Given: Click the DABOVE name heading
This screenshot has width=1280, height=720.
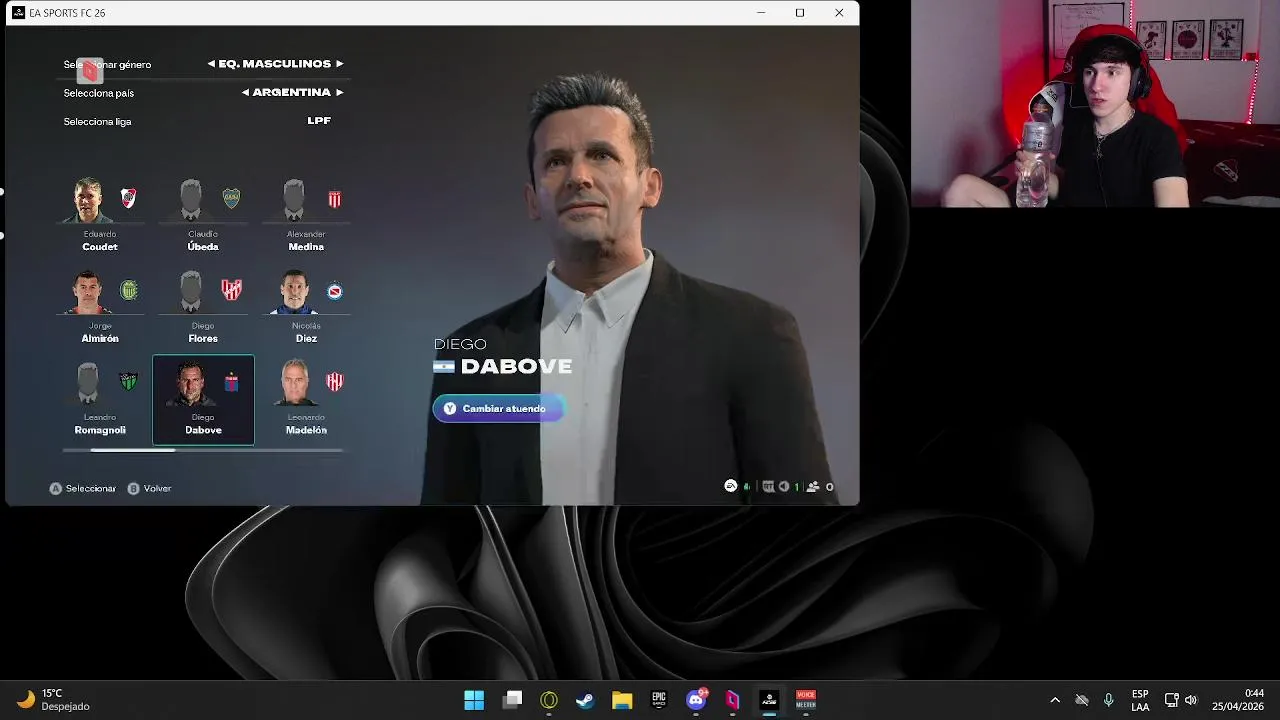Looking at the screenshot, I should [x=516, y=367].
